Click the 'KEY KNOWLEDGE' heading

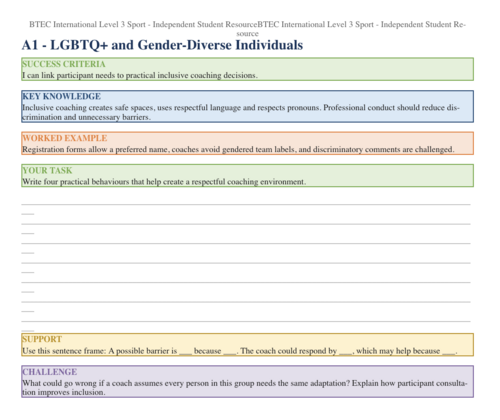tap(61, 96)
